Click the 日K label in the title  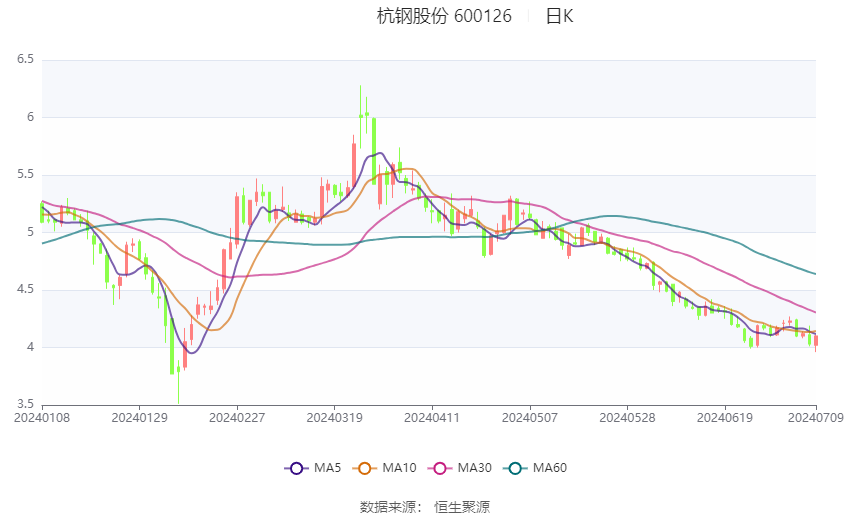559,16
